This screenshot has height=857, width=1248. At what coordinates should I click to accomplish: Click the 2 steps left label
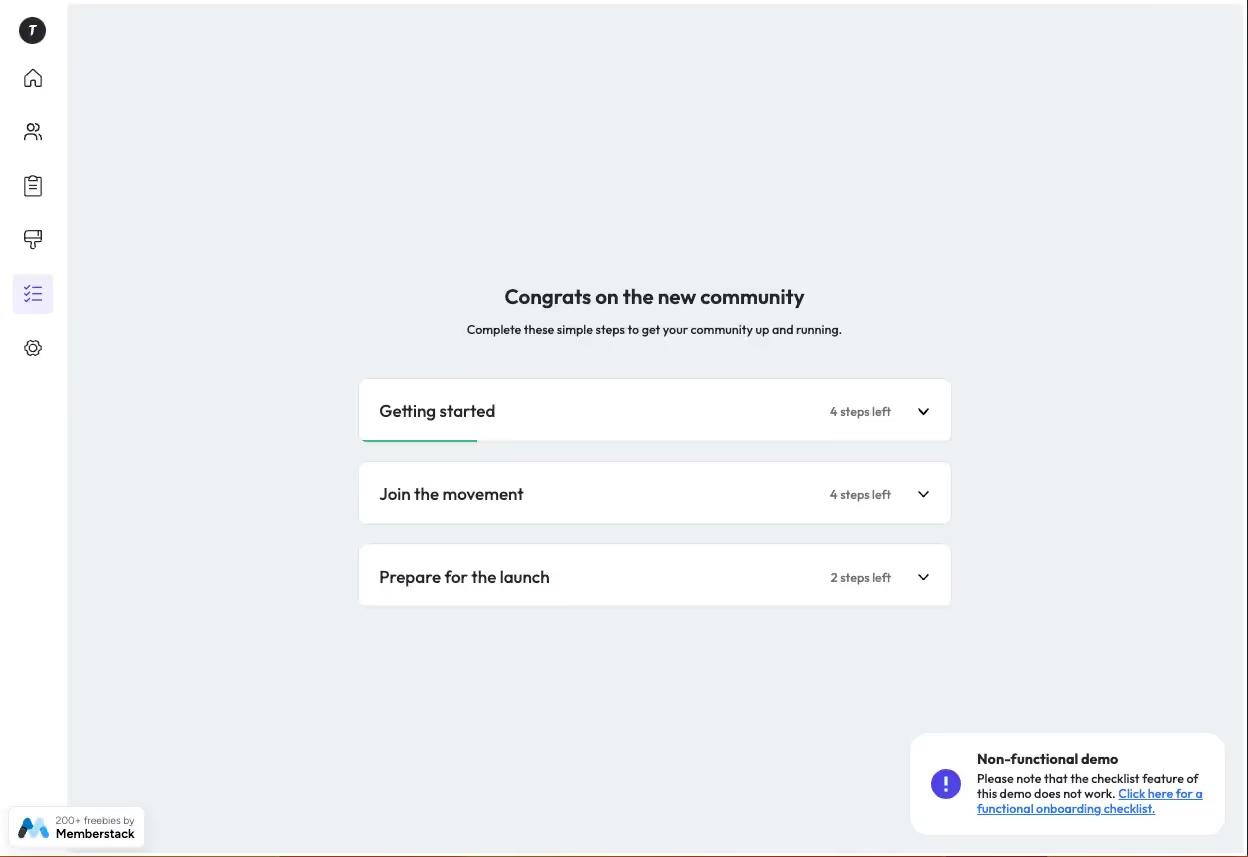click(859, 576)
